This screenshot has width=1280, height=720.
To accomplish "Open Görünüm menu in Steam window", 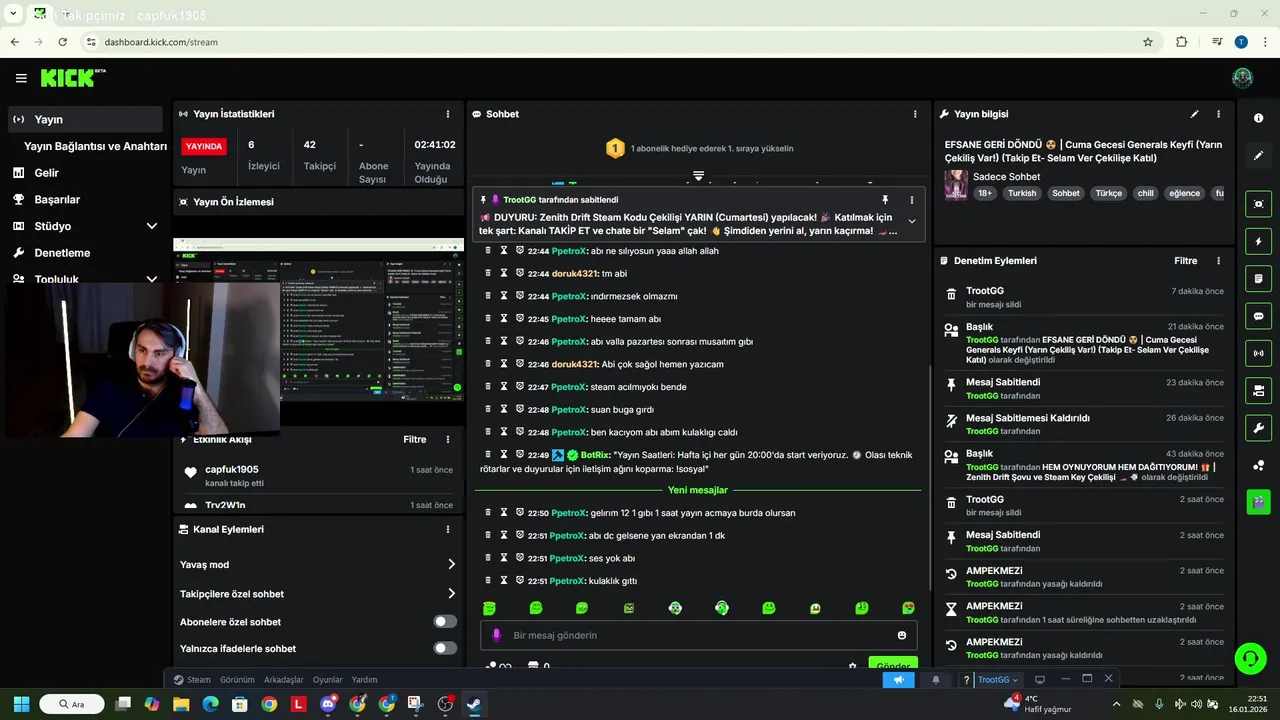I will point(237,680).
